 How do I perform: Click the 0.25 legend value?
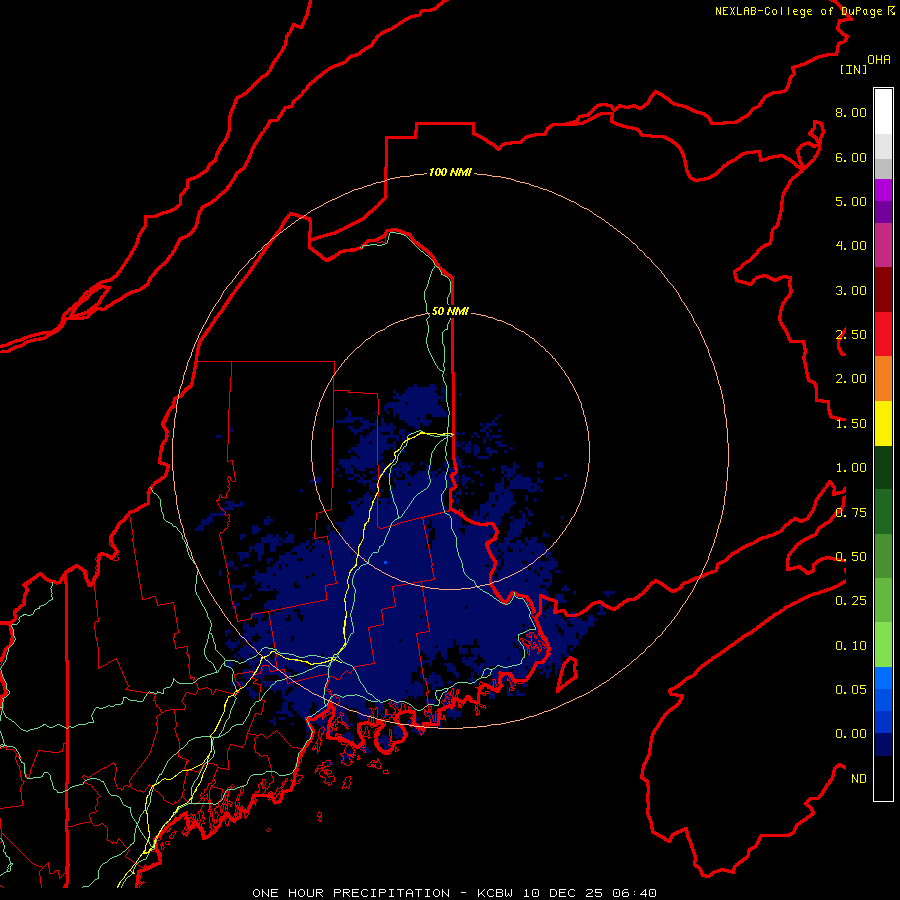click(x=851, y=601)
